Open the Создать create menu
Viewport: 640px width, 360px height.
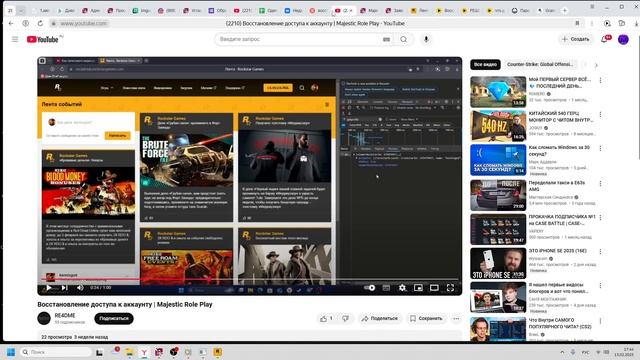tap(576, 39)
